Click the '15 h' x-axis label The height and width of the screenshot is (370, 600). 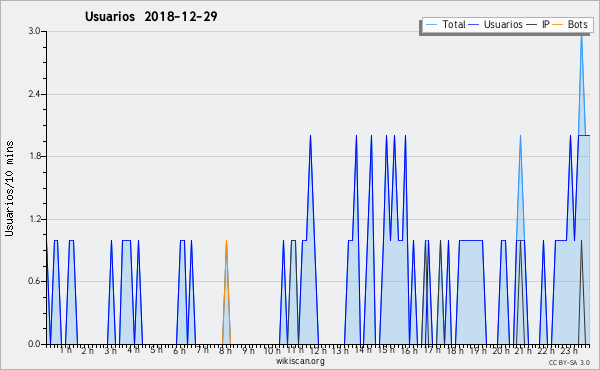coord(386,350)
